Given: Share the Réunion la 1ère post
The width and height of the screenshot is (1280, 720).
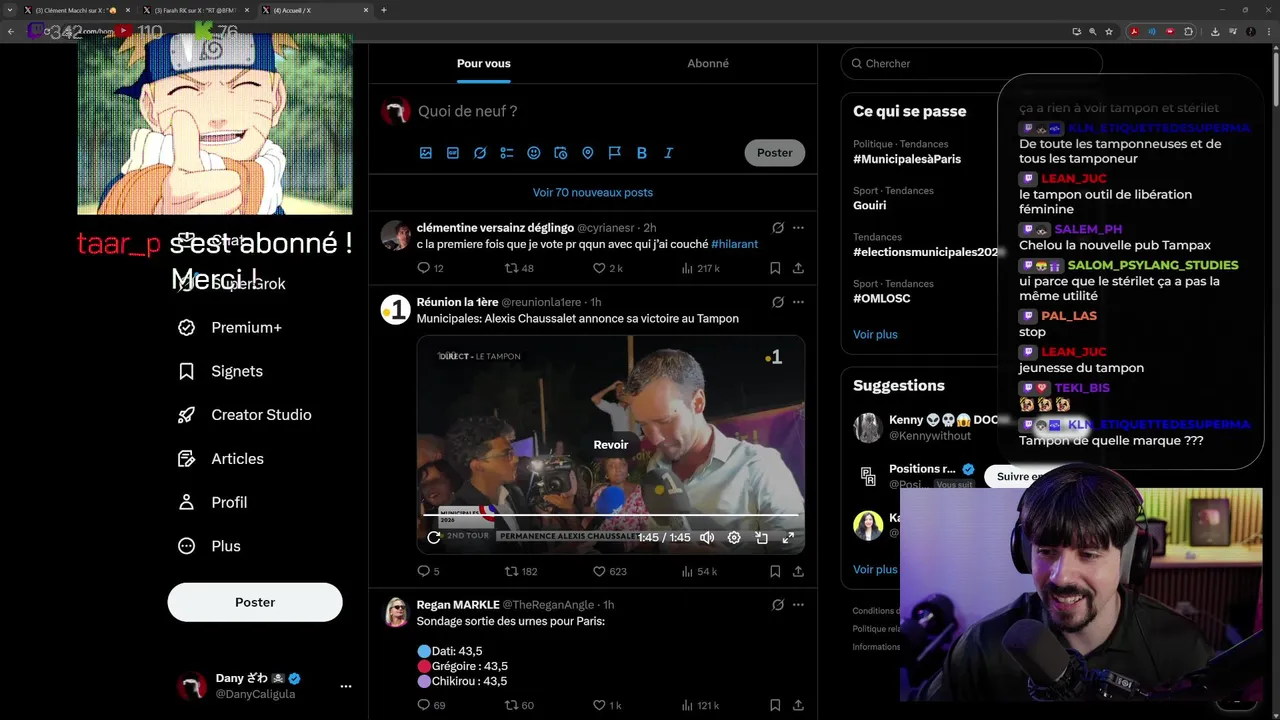Looking at the screenshot, I should pos(798,571).
